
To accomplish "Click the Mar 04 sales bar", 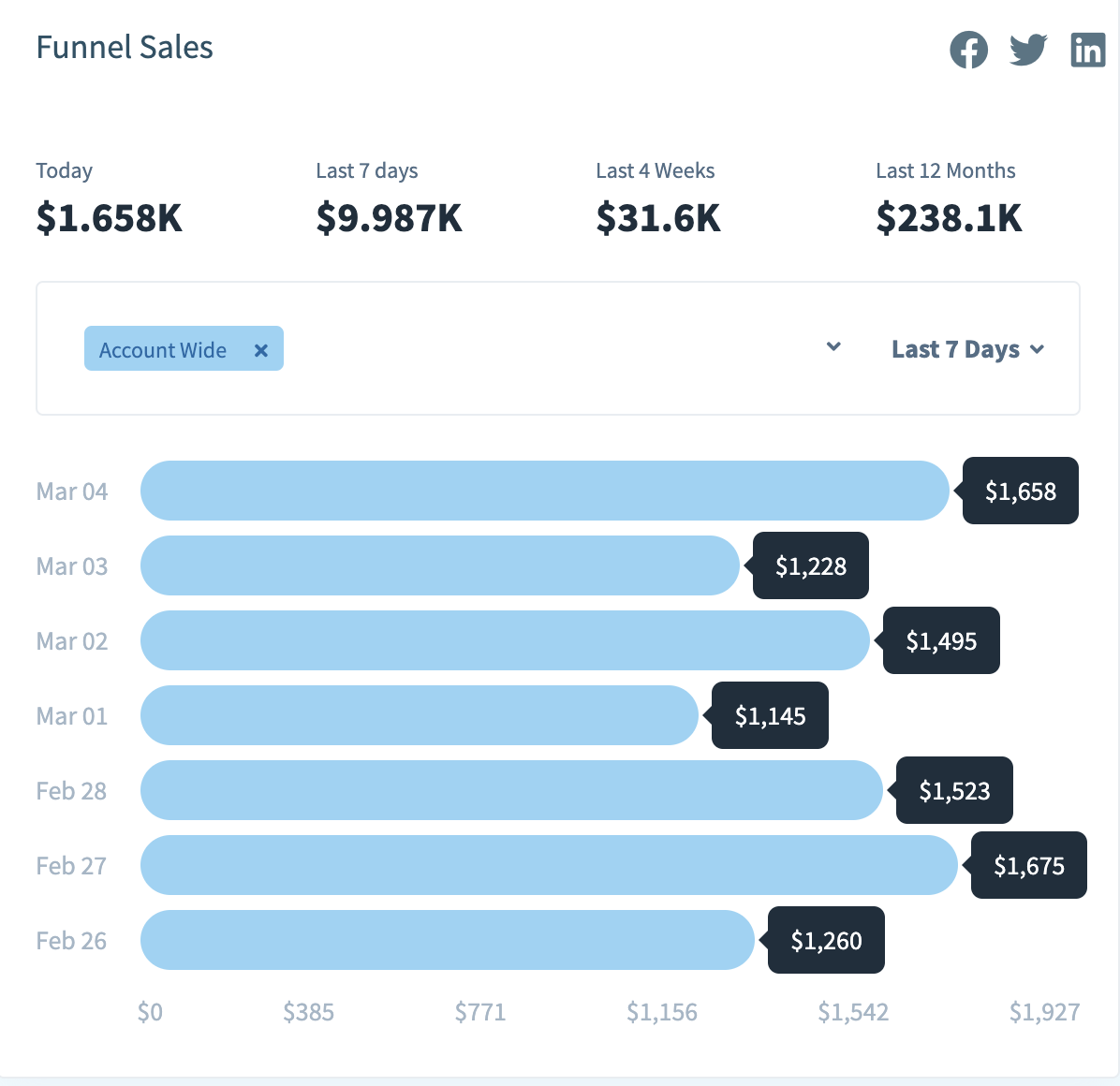I will pyautogui.click(x=544, y=491).
